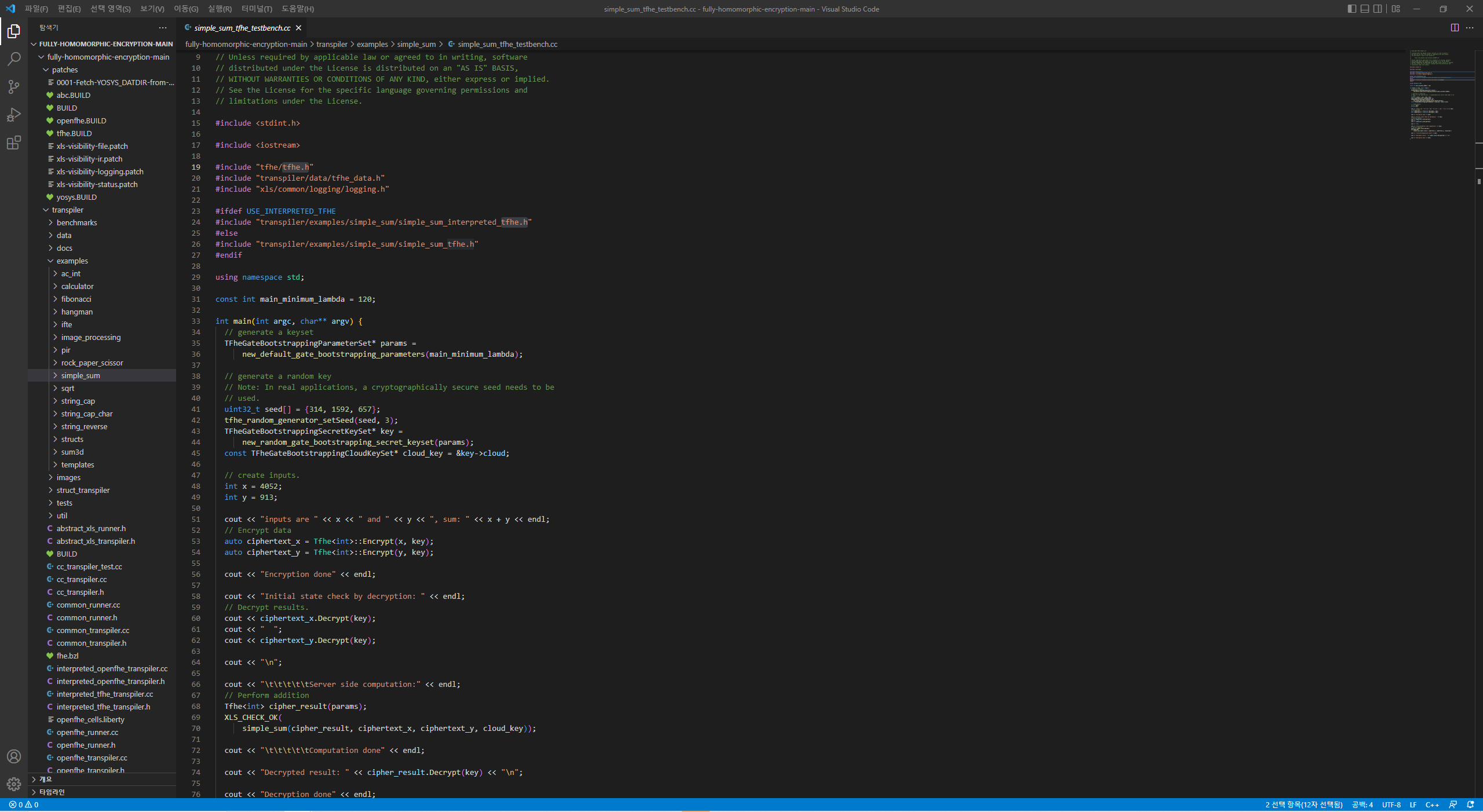The width and height of the screenshot is (1483, 812).
Task: Open notifications bell in status bar
Action: click(1470, 804)
